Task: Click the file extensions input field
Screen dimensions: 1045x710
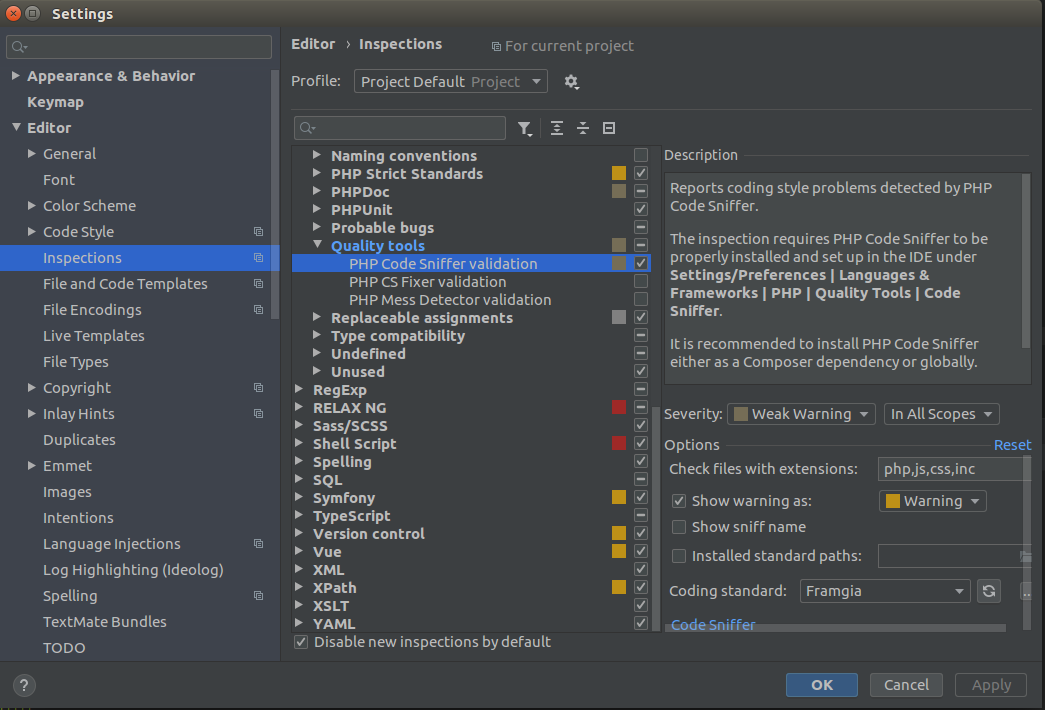Action: [953, 469]
